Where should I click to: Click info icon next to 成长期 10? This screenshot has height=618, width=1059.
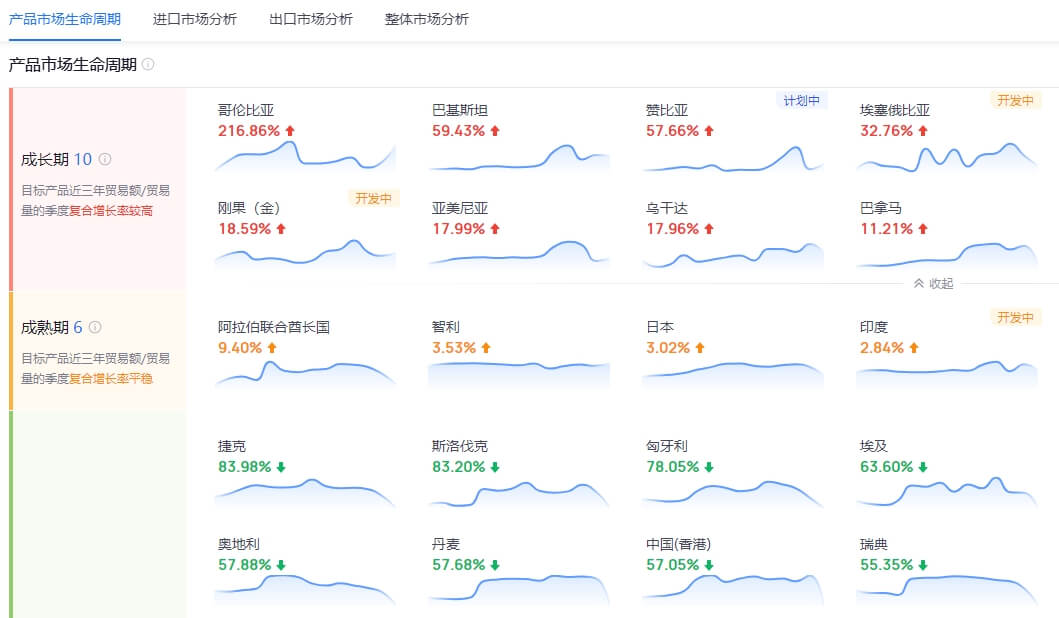105,159
